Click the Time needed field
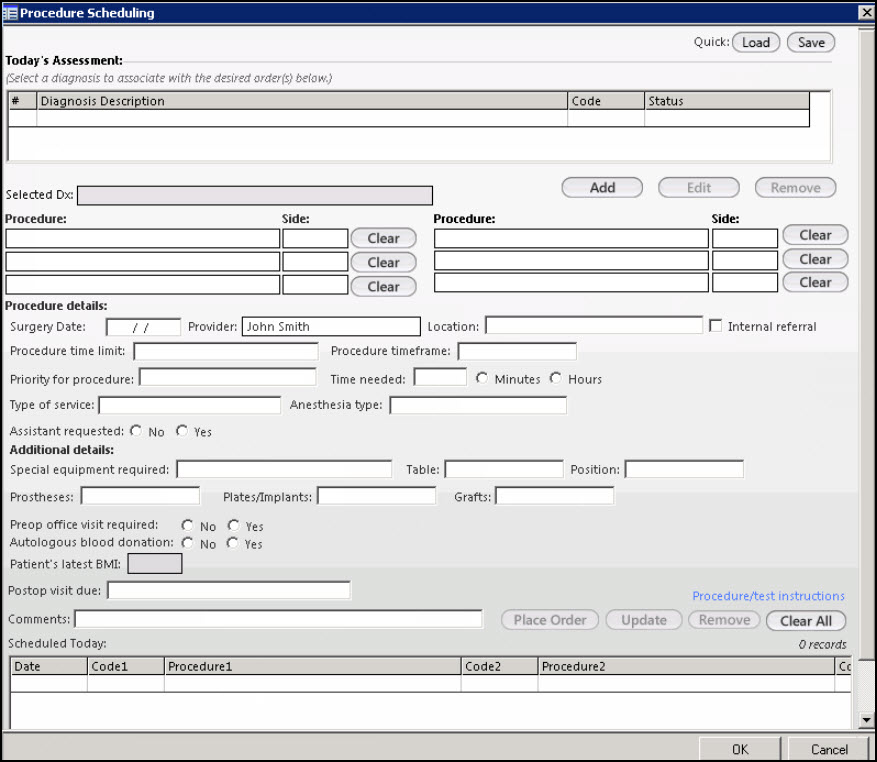877x762 pixels. [x=440, y=377]
